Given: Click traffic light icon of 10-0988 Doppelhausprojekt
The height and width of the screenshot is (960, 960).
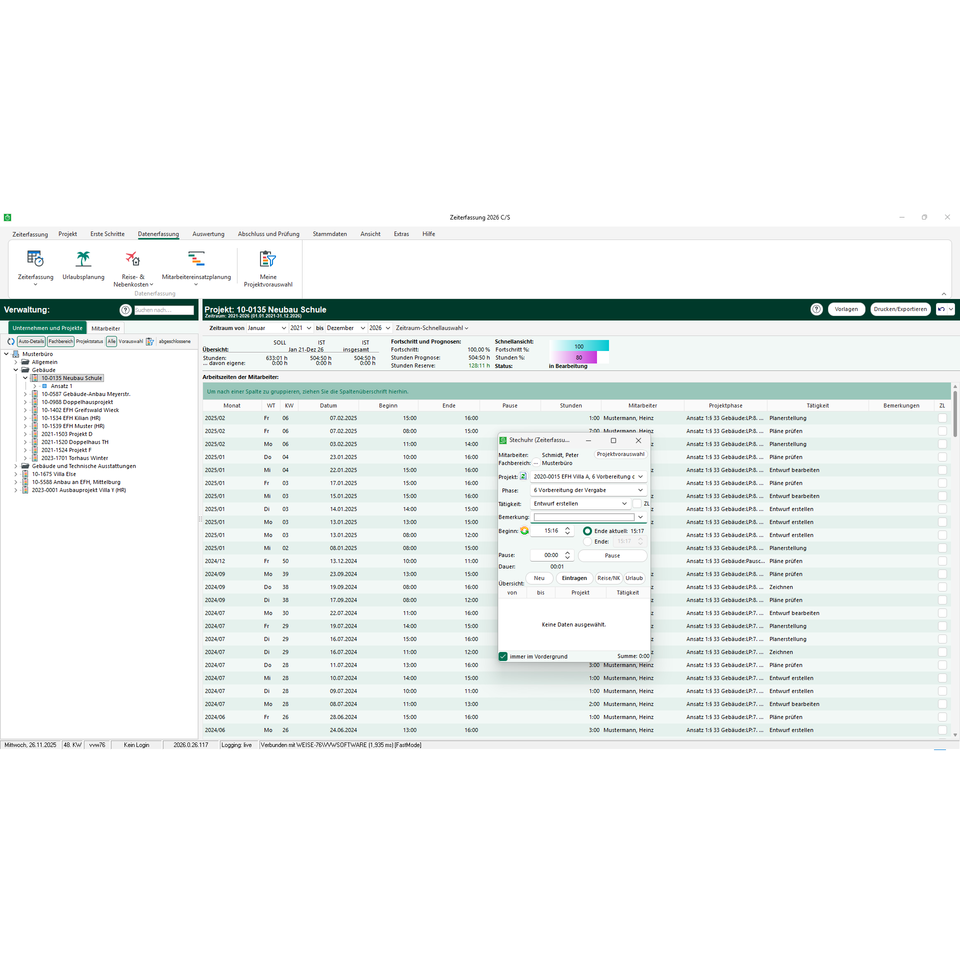Looking at the screenshot, I should click(x=35, y=402).
